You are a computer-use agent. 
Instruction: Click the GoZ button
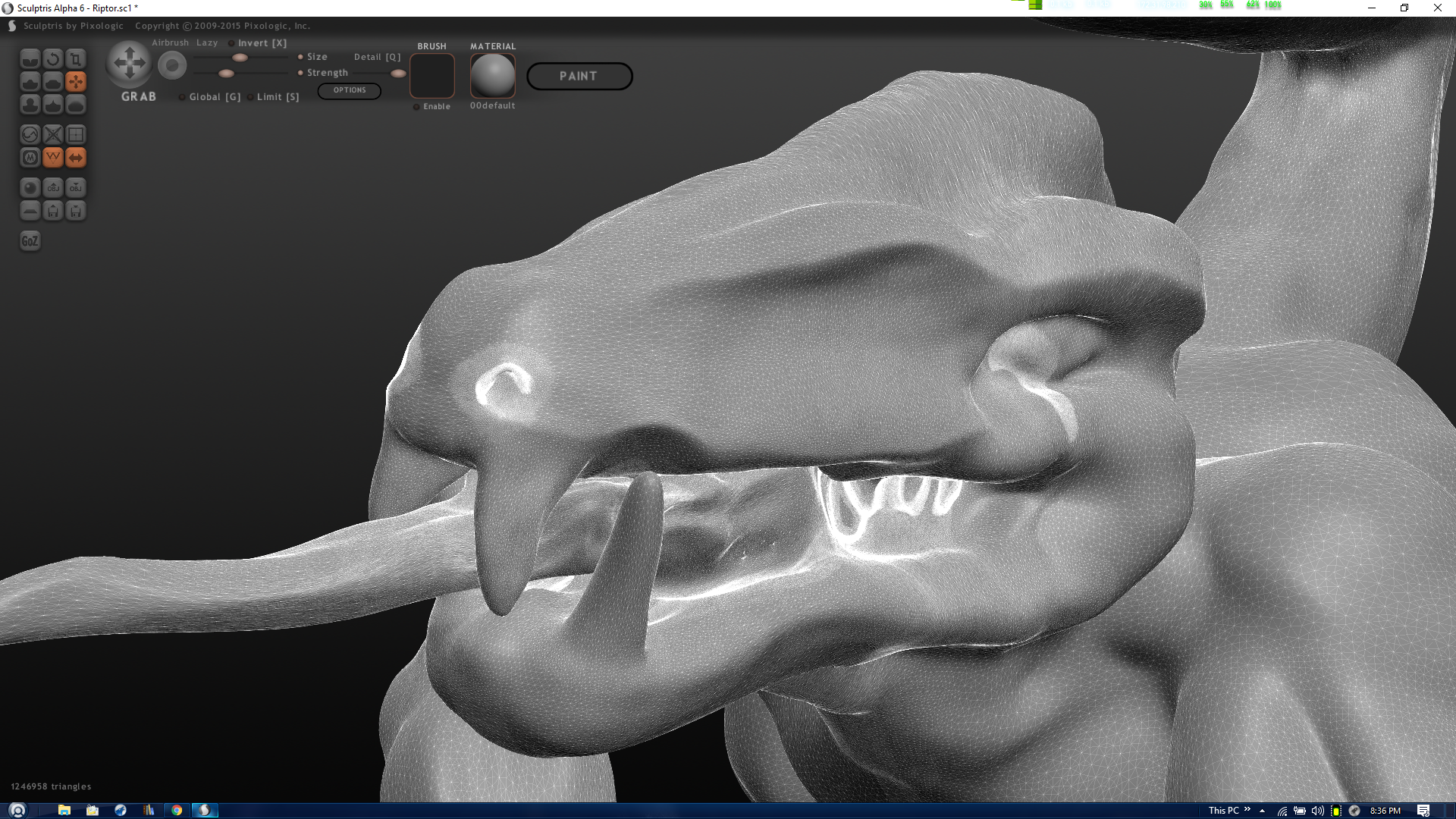point(30,241)
